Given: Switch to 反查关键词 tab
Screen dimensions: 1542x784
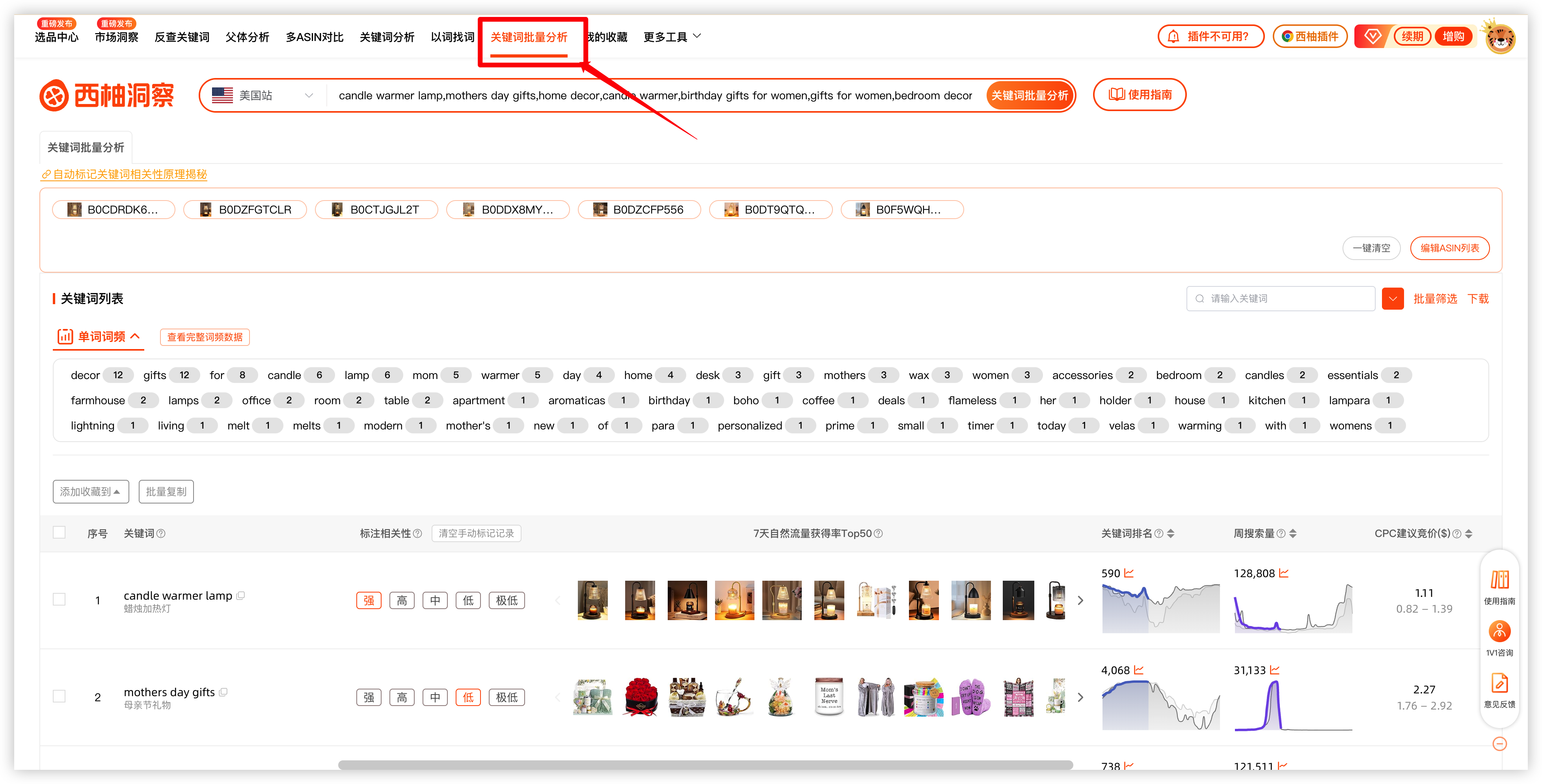Looking at the screenshot, I should (182, 37).
